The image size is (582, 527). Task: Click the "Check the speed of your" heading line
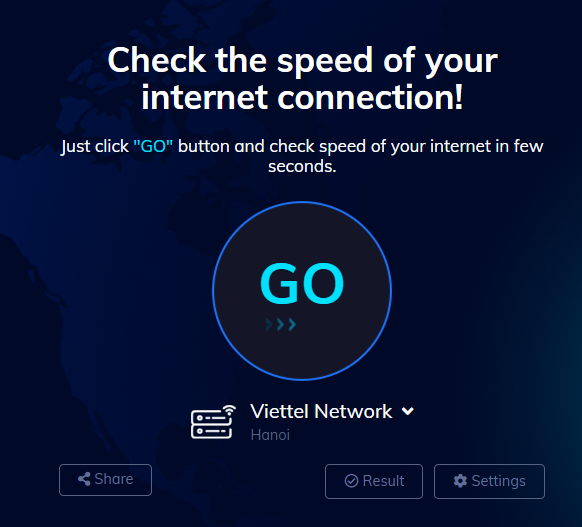[303, 60]
